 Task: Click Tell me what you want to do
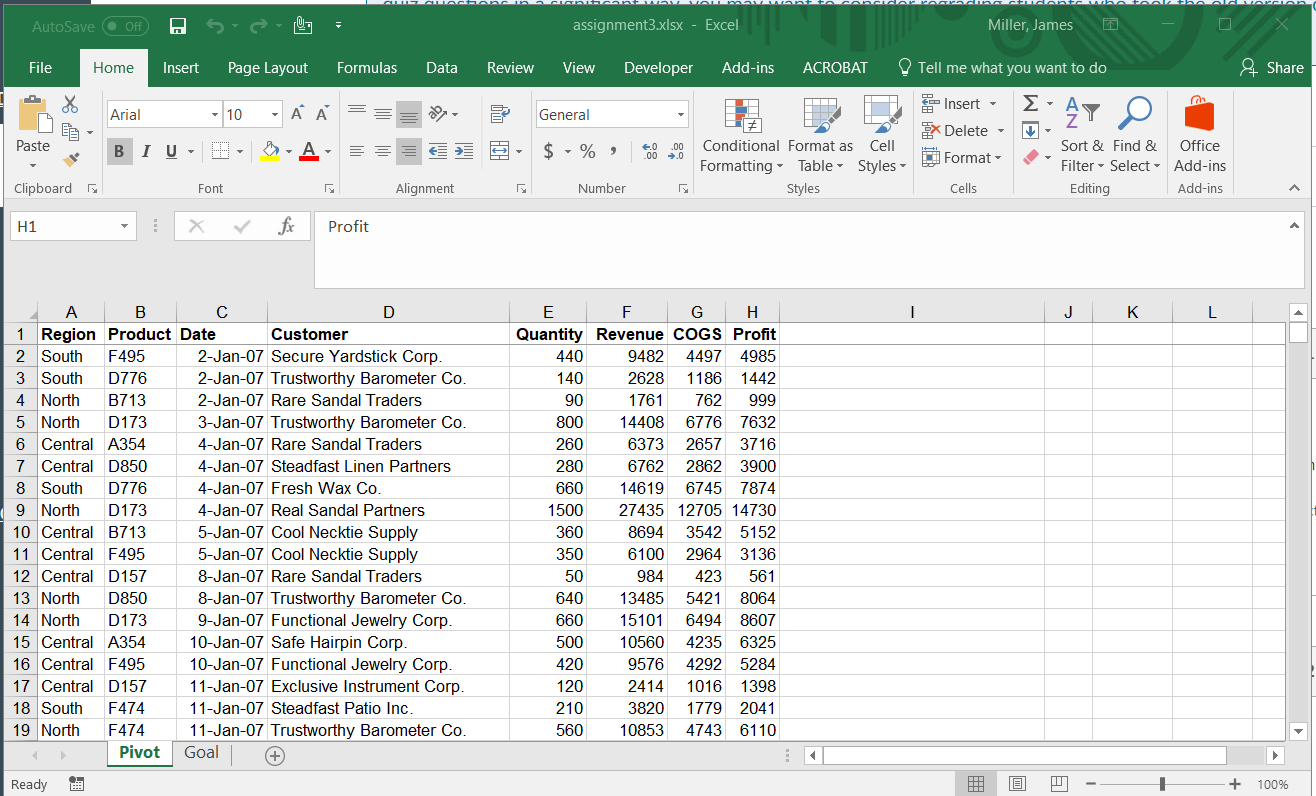click(1011, 68)
